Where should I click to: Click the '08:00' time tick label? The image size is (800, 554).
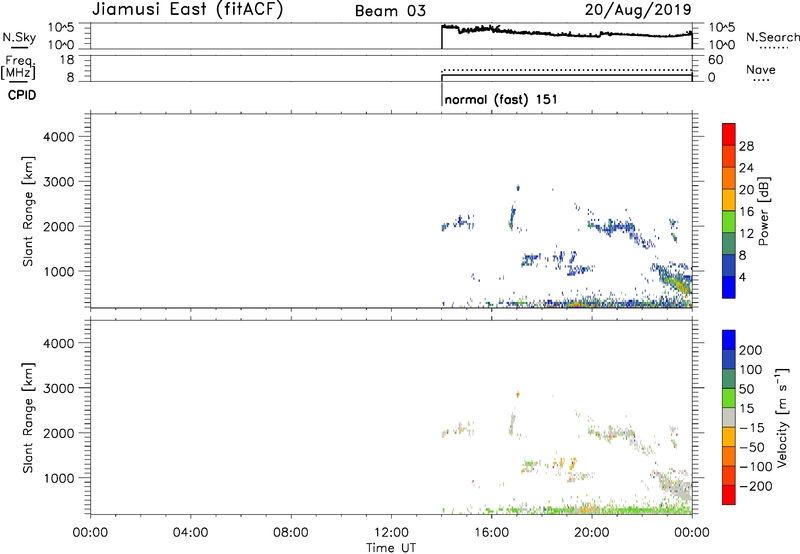coord(291,533)
